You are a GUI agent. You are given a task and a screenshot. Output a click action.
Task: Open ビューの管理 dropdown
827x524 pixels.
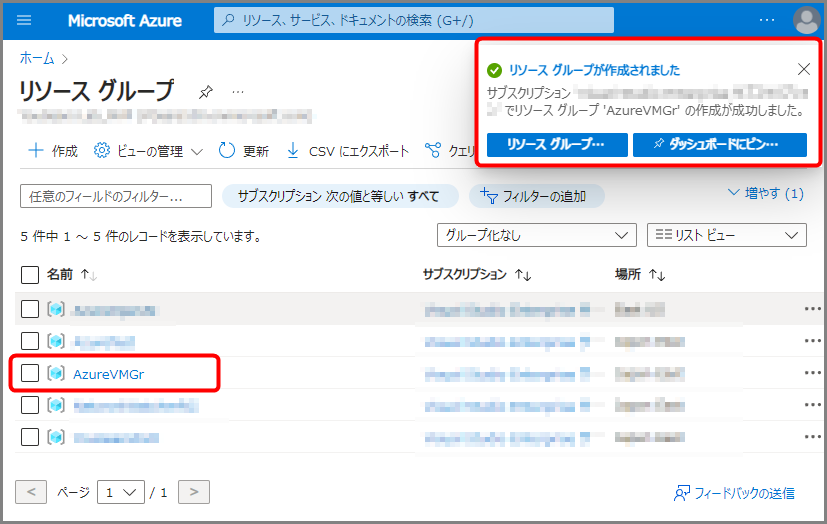click(x=148, y=151)
